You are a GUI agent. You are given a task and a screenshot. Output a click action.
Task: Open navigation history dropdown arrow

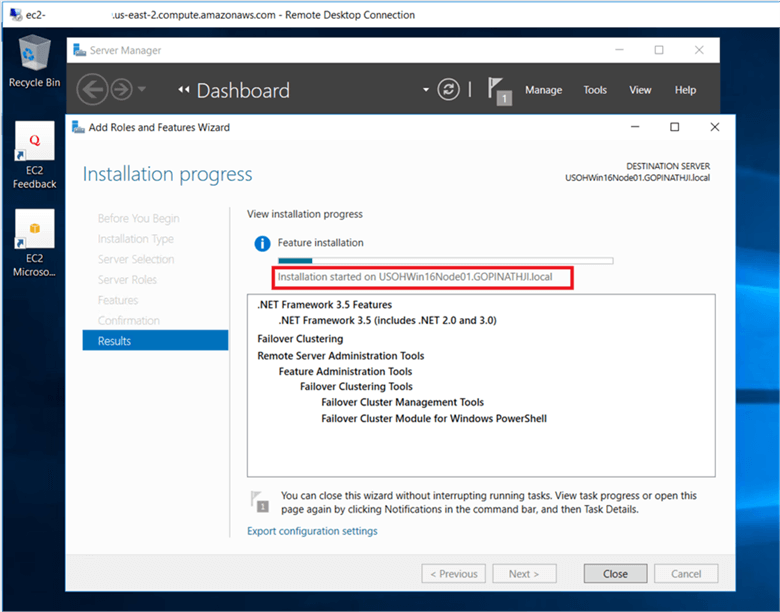click(142, 90)
